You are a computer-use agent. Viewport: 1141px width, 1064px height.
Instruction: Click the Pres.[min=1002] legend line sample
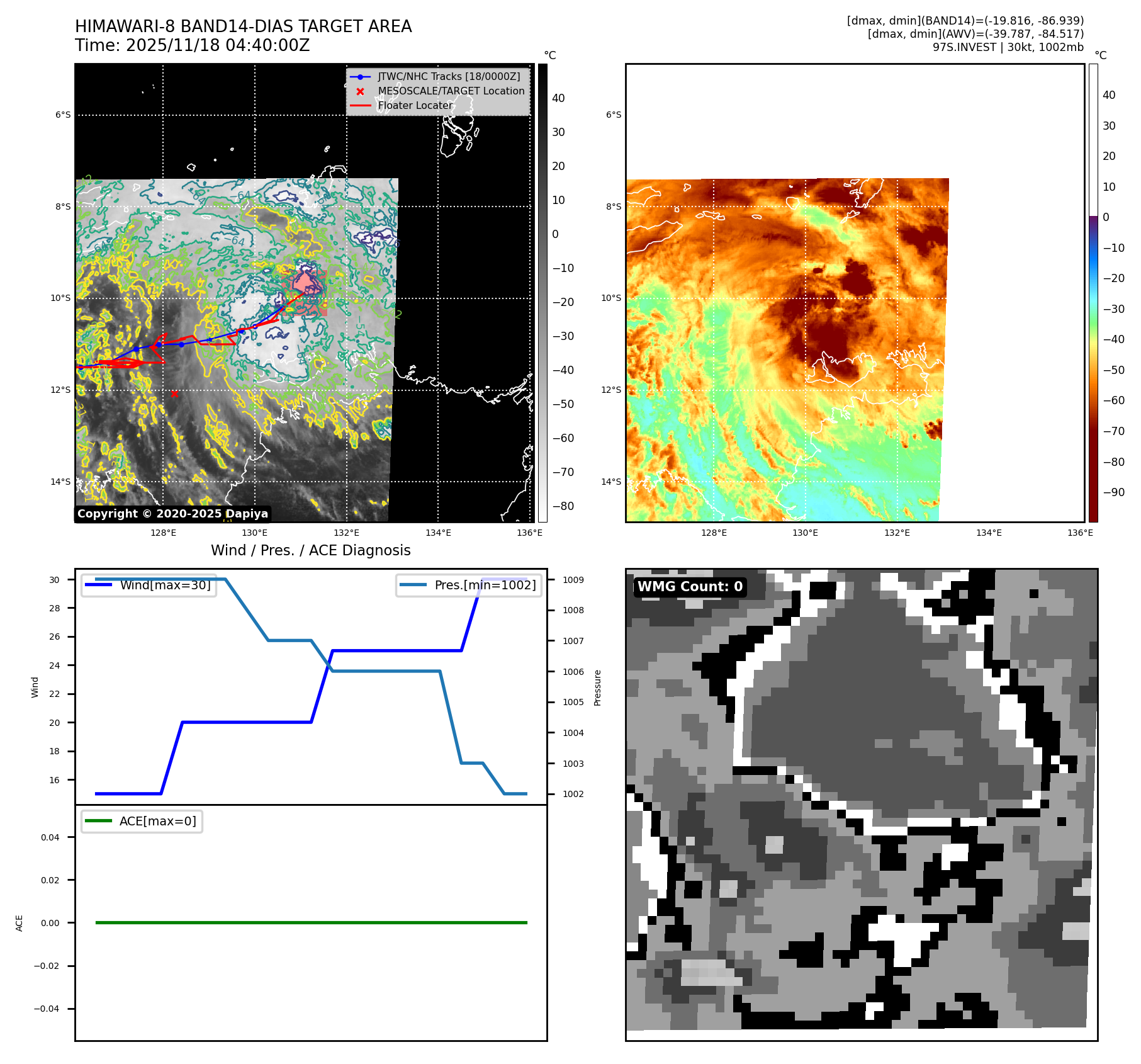click(413, 585)
